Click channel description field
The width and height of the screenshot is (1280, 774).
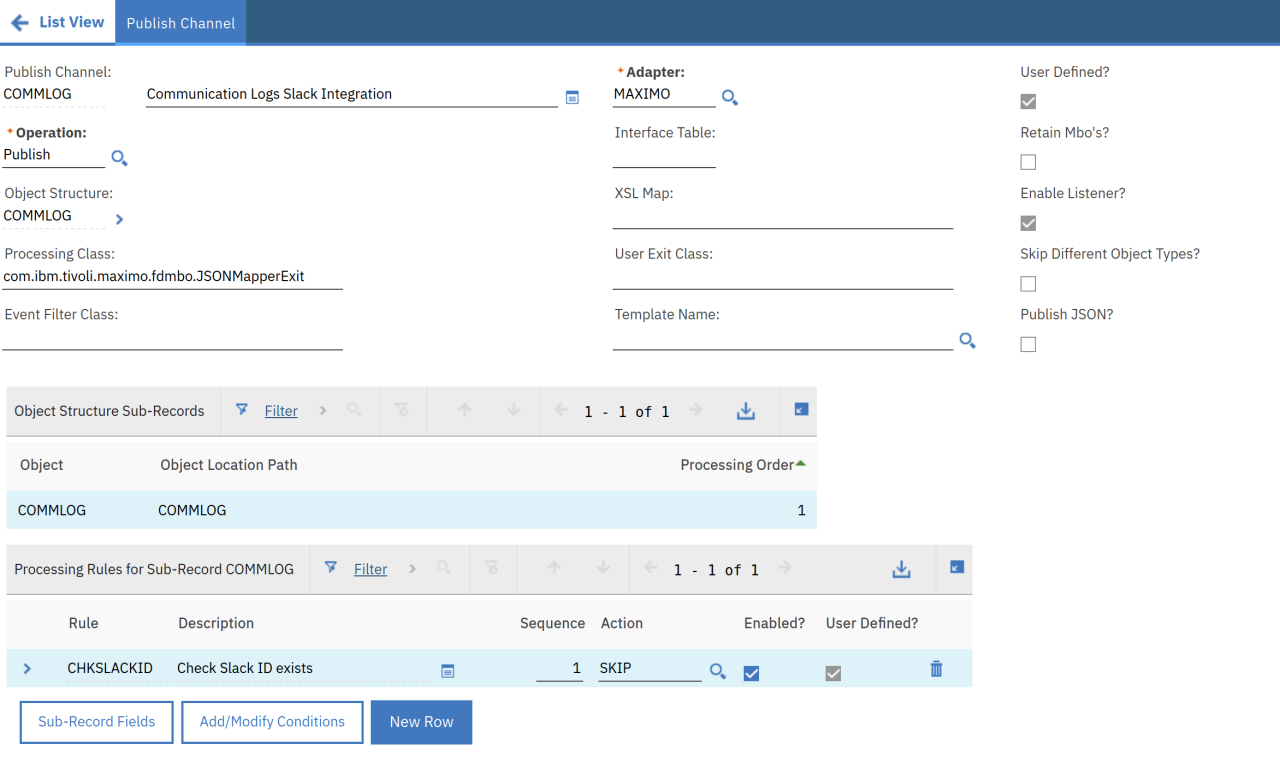coord(352,95)
